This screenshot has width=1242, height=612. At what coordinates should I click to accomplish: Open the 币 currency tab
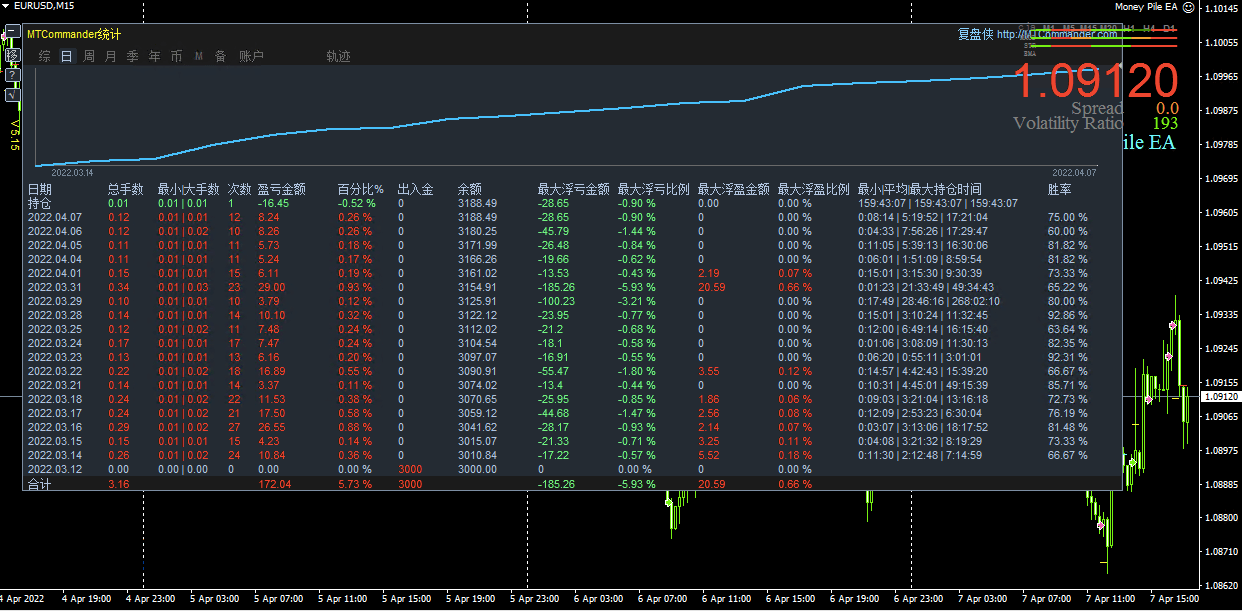click(176, 56)
